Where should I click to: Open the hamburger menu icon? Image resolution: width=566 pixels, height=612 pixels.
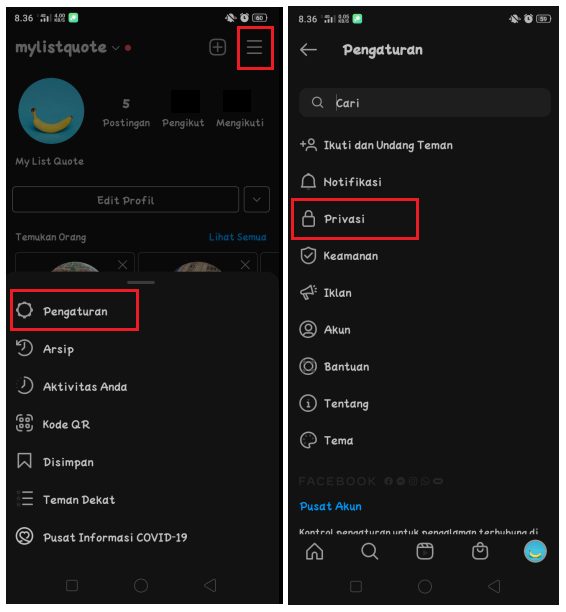(x=255, y=47)
